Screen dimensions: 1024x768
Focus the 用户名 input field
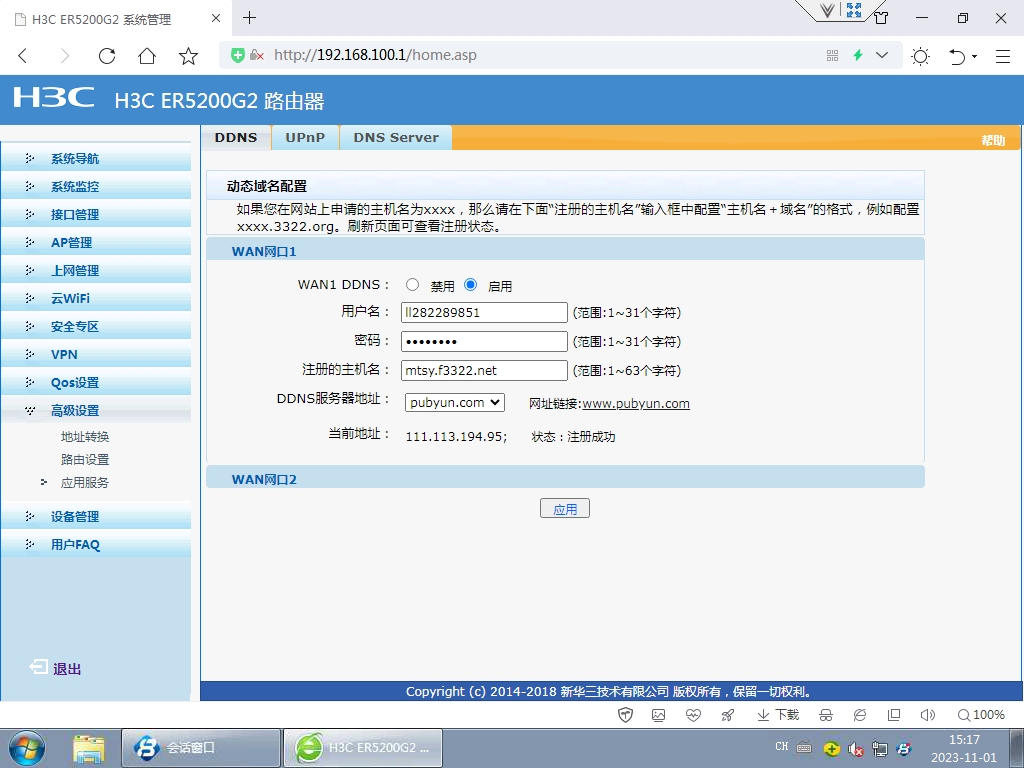pos(484,312)
